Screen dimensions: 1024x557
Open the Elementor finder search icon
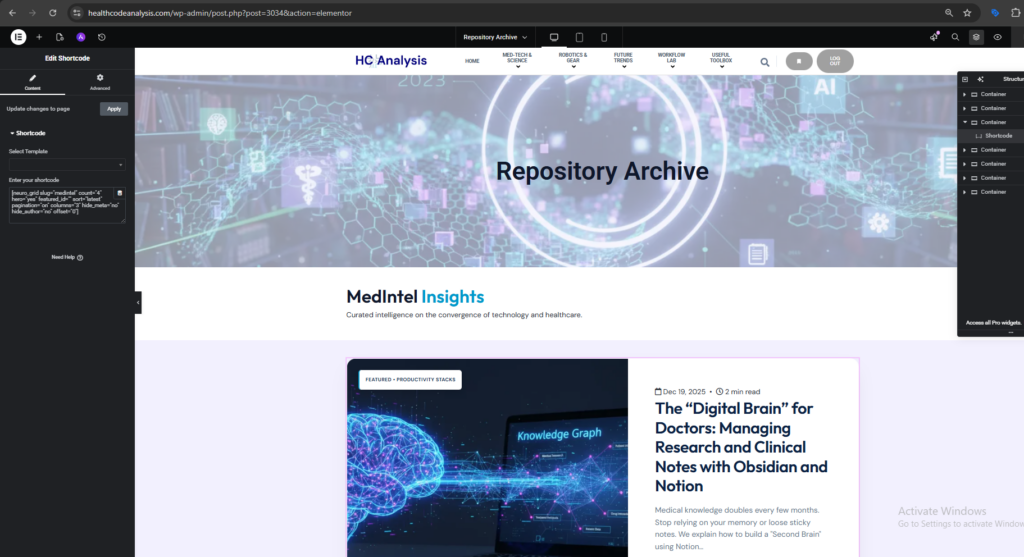955,37
